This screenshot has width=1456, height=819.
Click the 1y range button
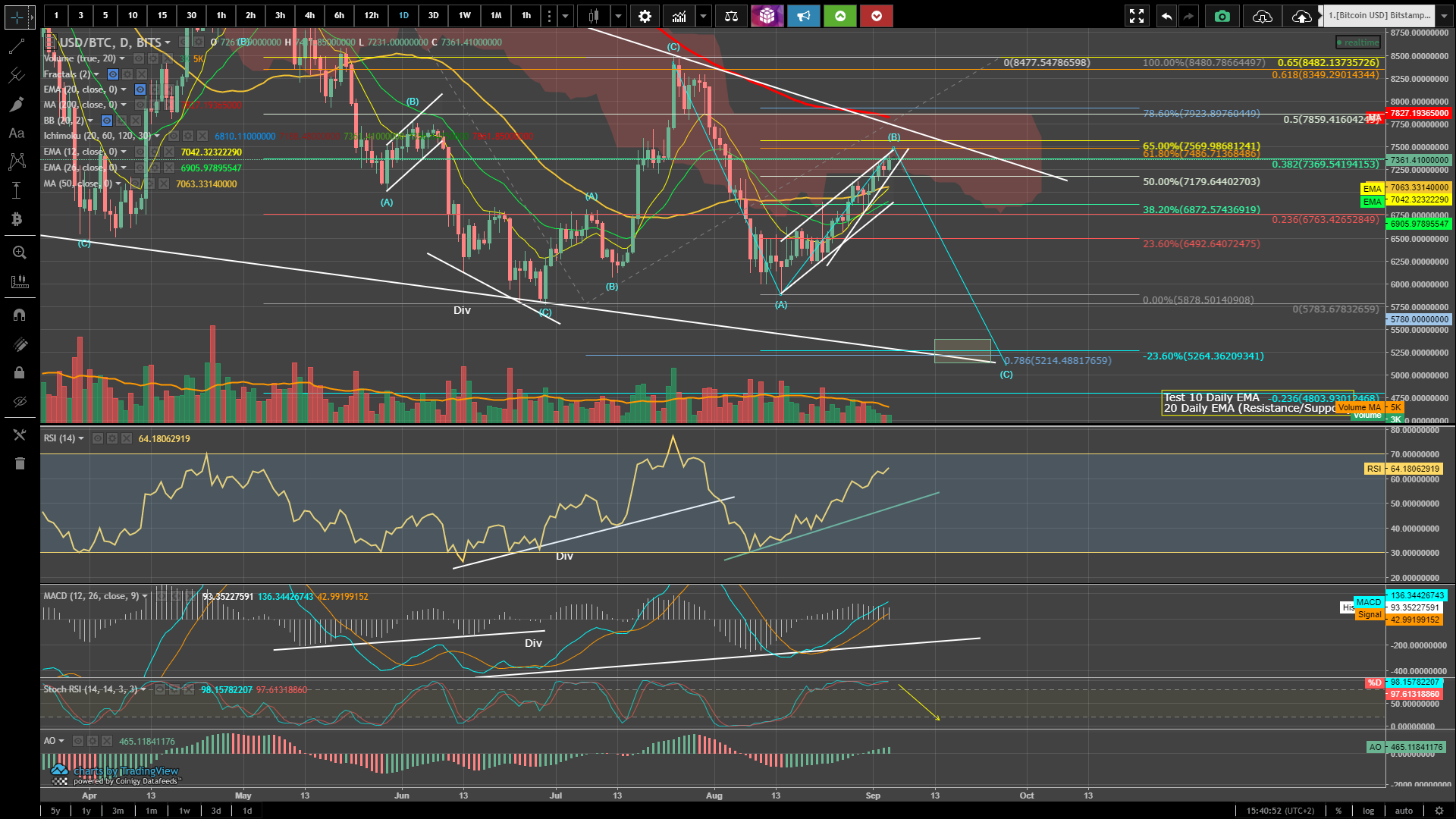click(x=86, y=811)
